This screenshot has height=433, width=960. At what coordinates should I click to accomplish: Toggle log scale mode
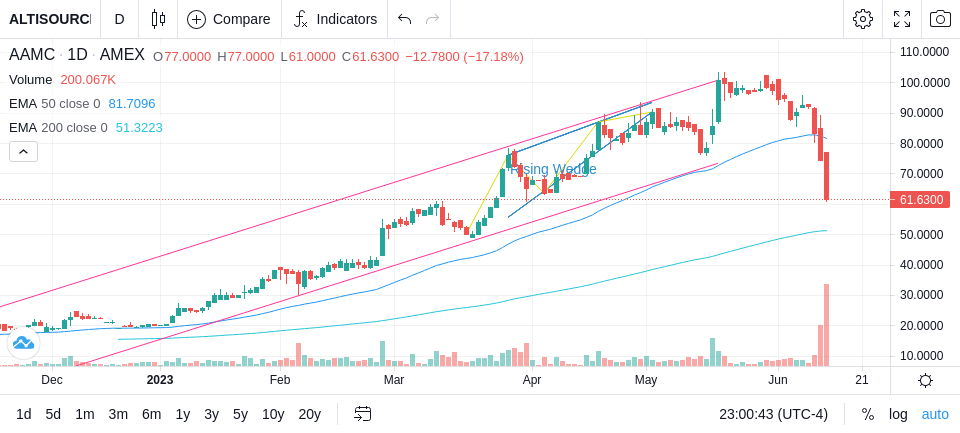(898, 414)
